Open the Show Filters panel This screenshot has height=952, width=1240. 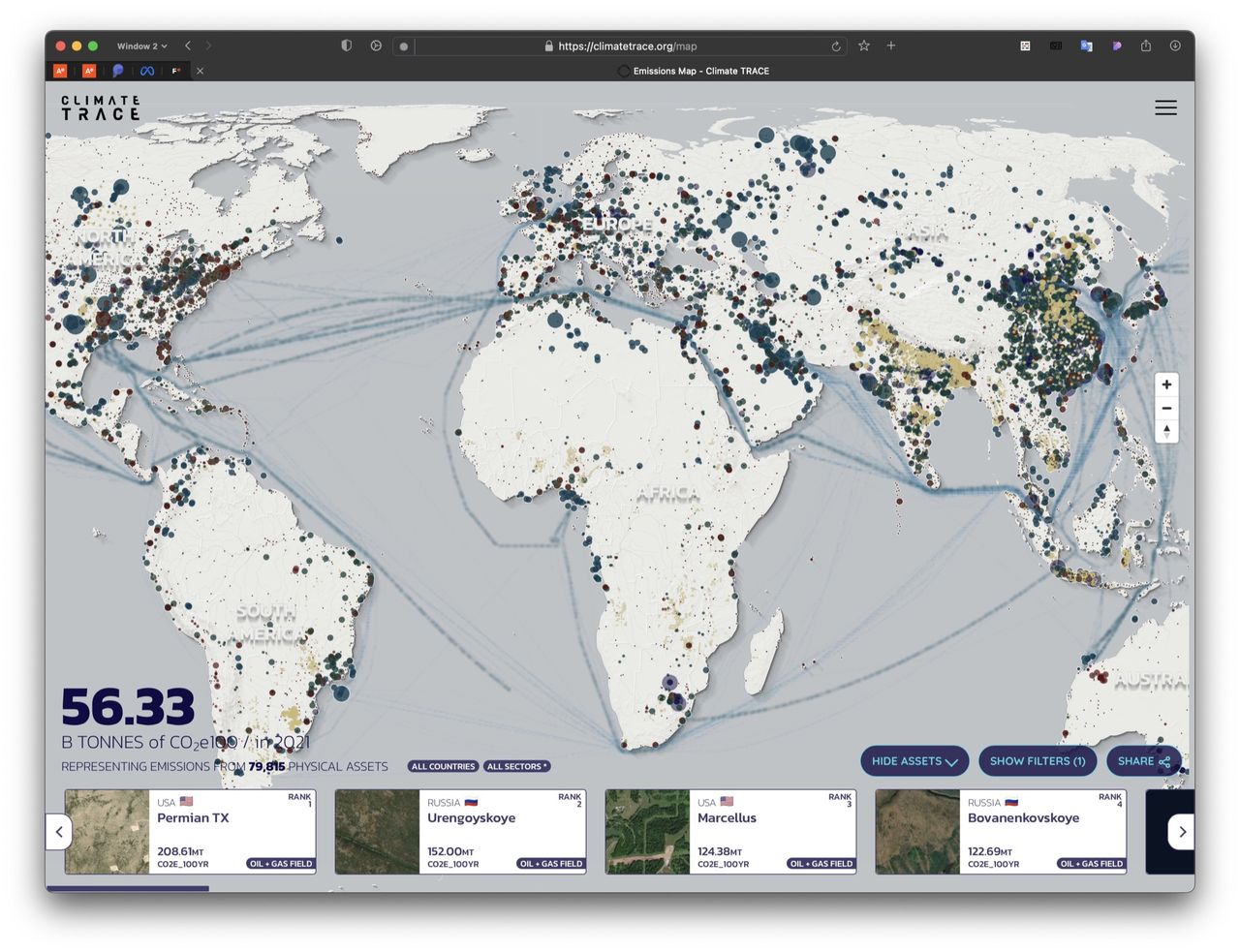tap(1037, 761)
